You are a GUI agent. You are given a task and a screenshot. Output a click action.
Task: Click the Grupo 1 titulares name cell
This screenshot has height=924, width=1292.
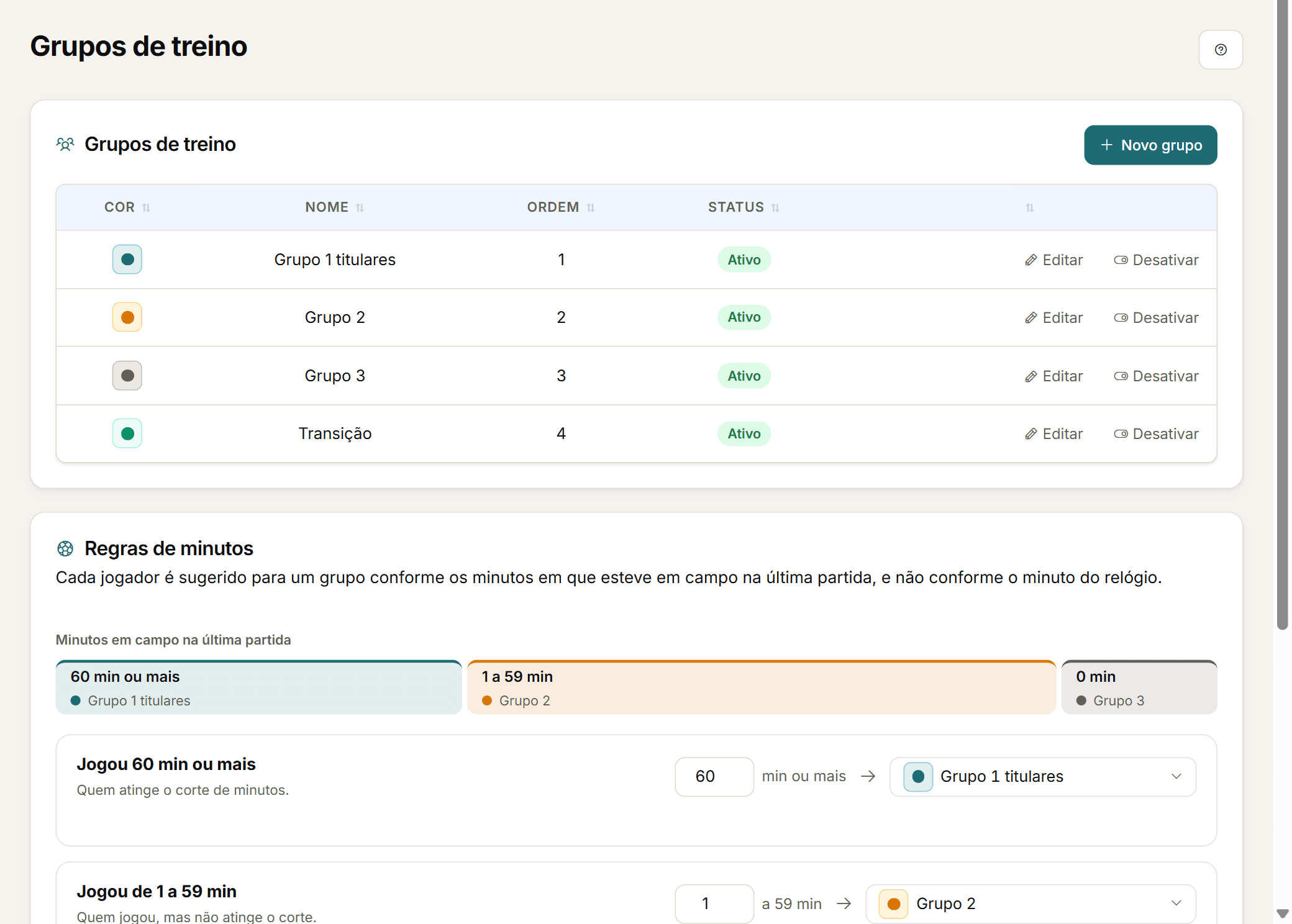pos(335,260)
